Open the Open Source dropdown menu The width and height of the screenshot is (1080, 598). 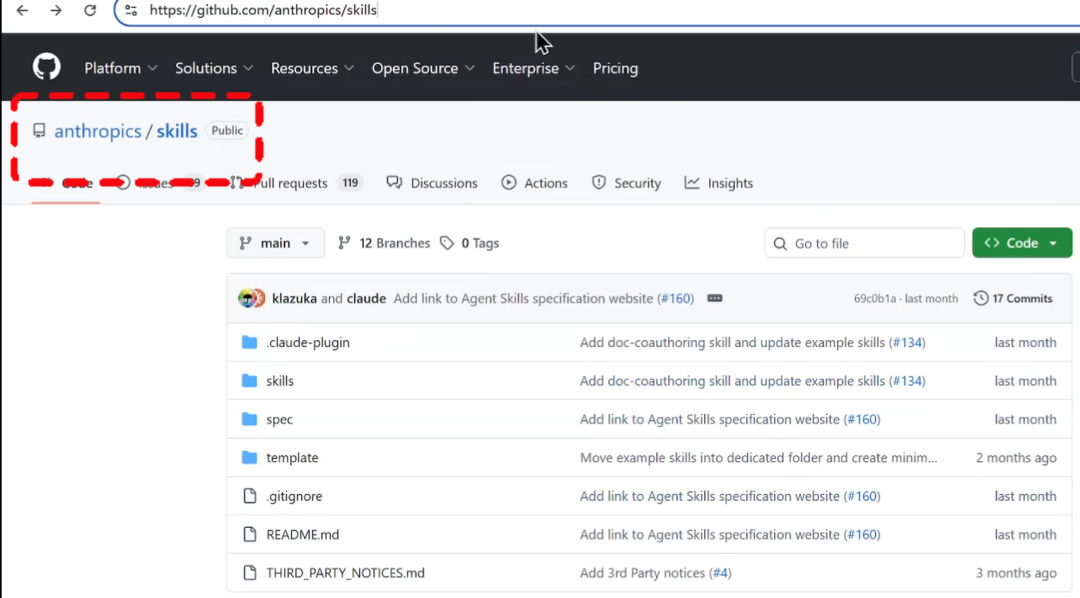[x=423, y=68]
